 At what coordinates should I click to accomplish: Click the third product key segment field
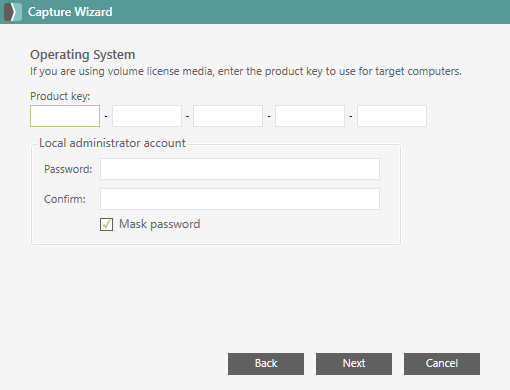228,116
